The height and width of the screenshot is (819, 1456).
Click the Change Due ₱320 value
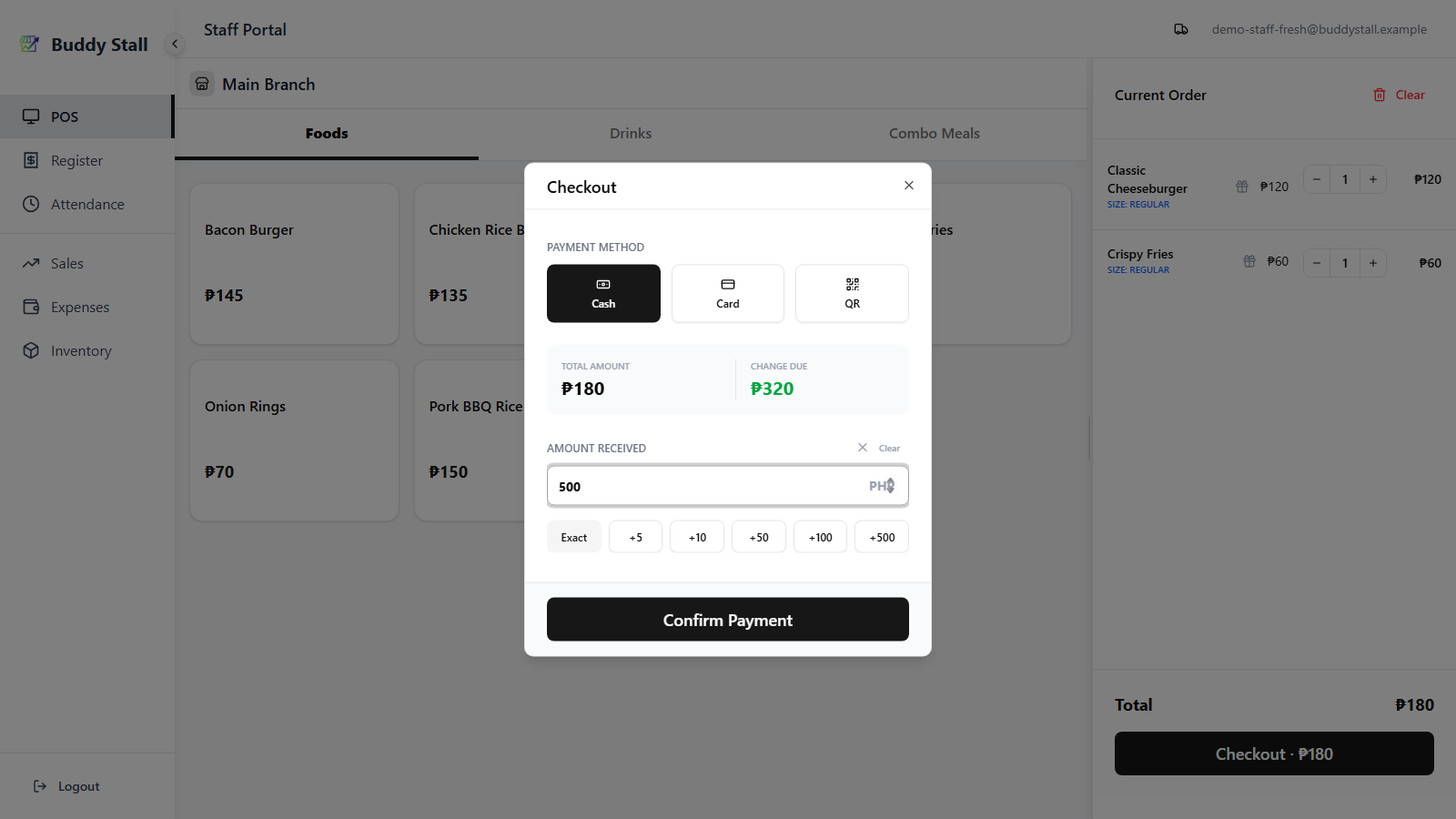[772, 389]
